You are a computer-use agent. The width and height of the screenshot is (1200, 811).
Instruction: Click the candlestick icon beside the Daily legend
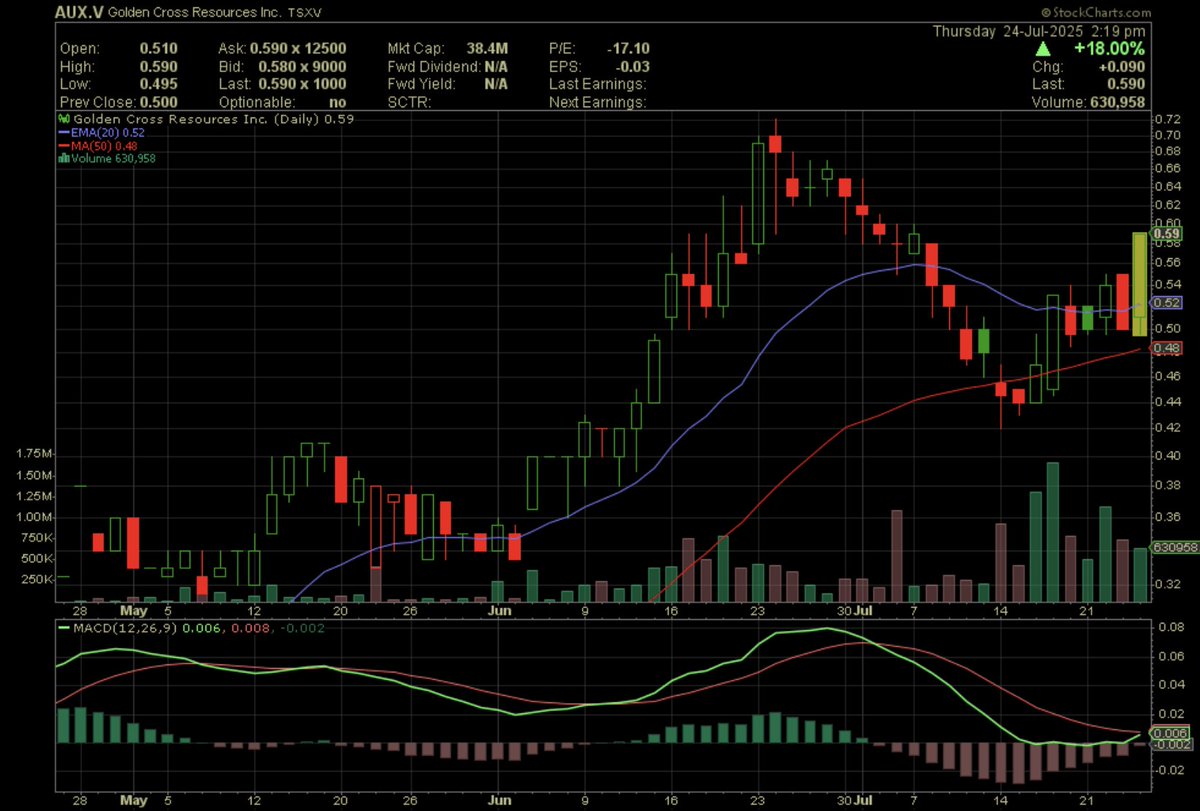click(x=64, y=118)
